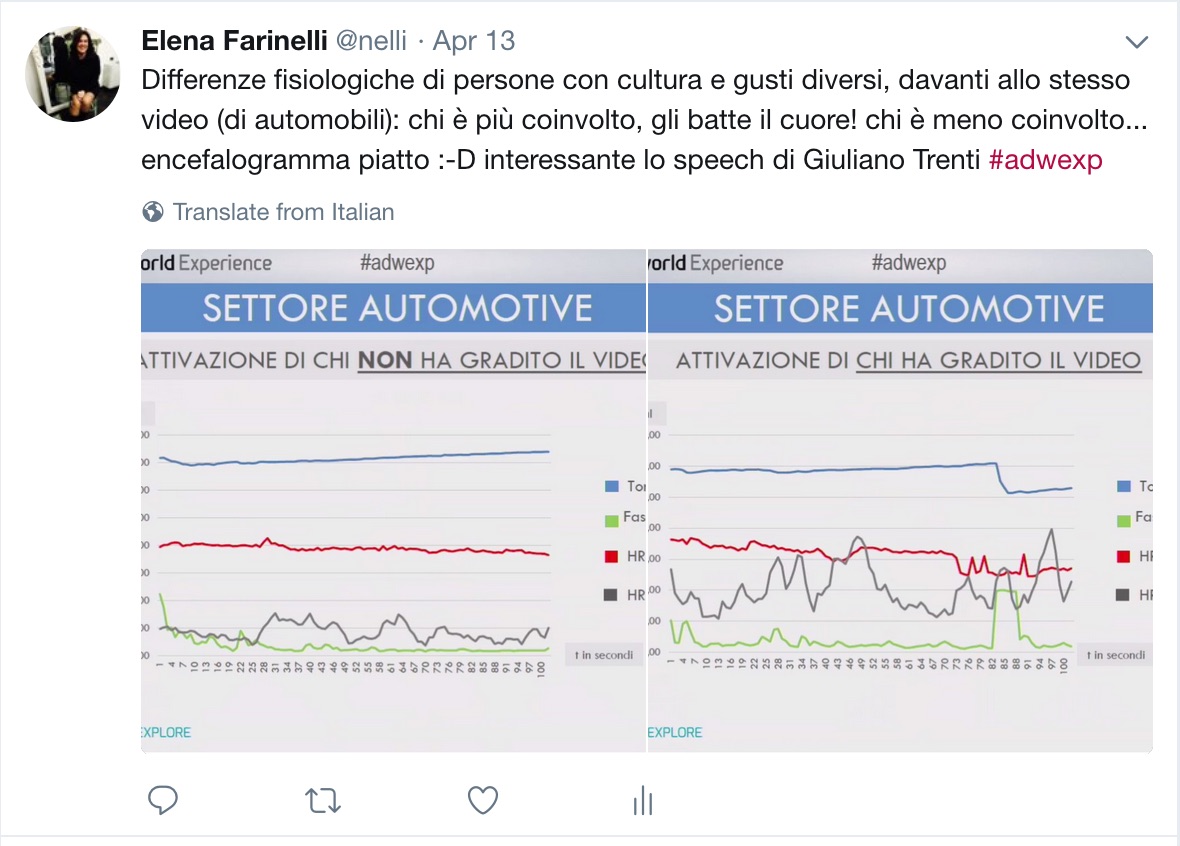
Task: Open right chart image CHI HA GRADITO
Action: (900, 501)
